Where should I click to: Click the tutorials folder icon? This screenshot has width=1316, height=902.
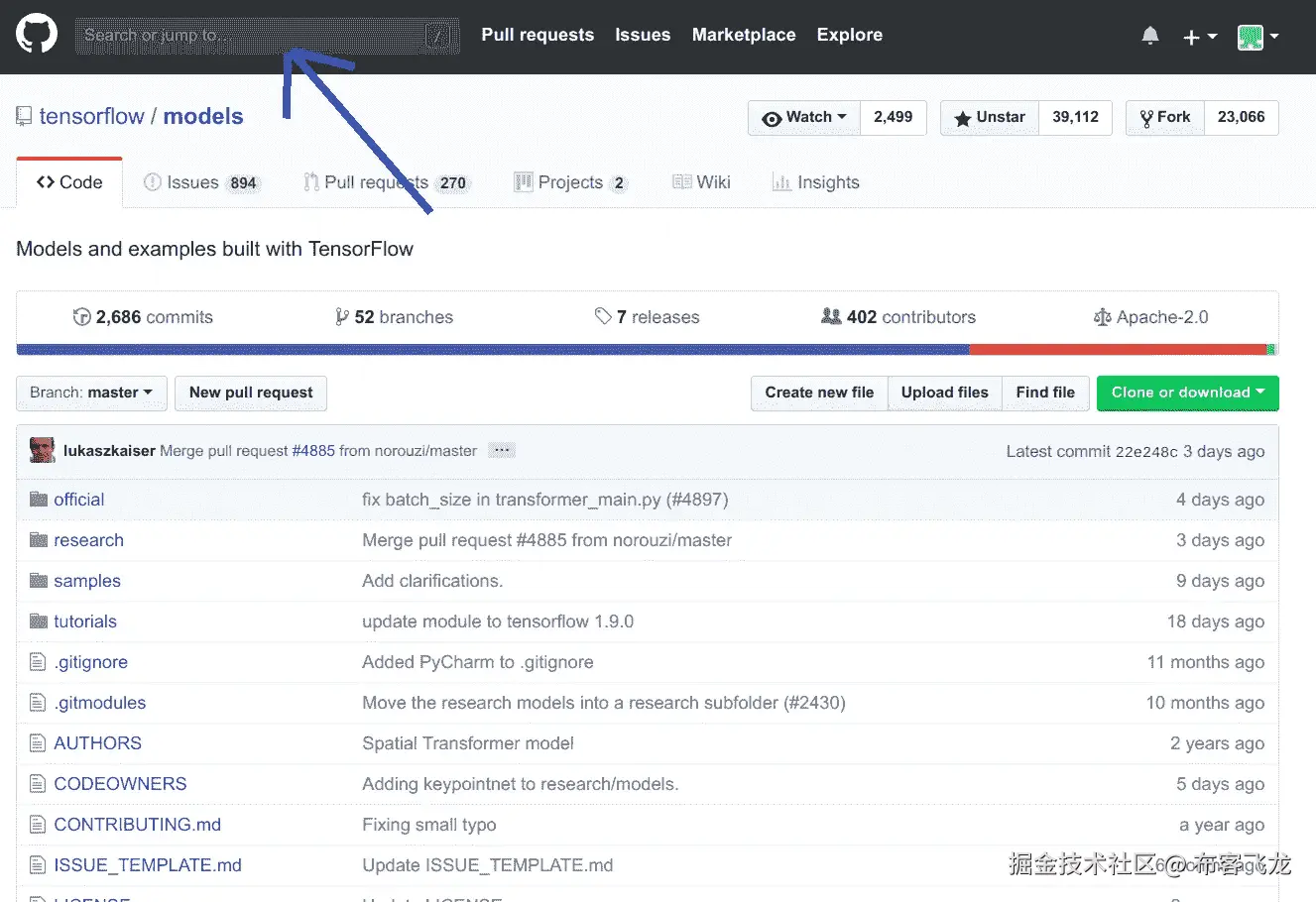(39, 620)
